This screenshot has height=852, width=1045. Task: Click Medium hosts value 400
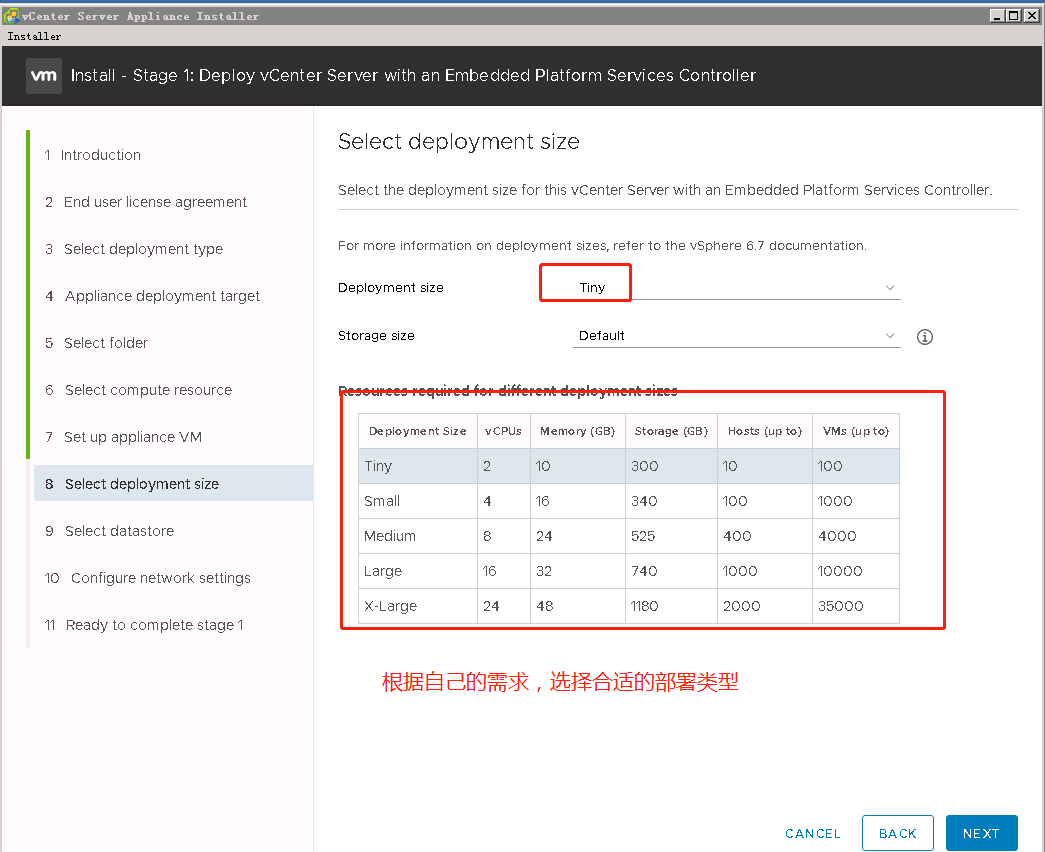[737, 536]
